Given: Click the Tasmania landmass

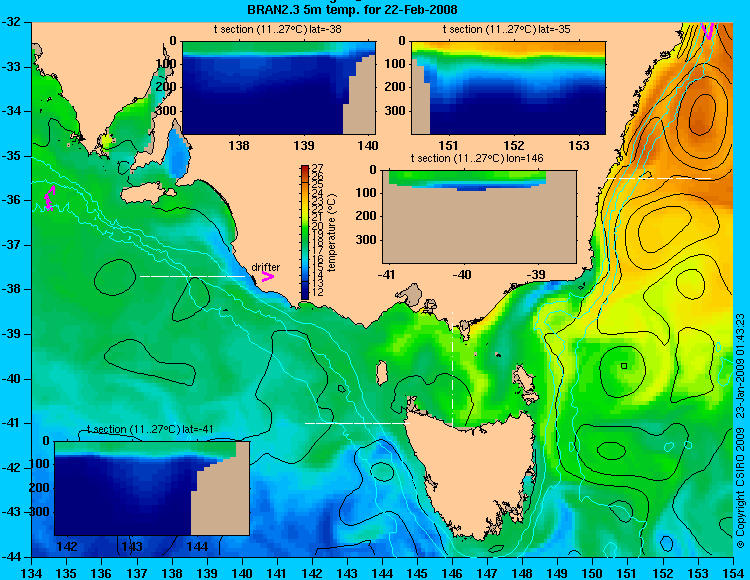Looking at the screenshot, I should 474,473.
